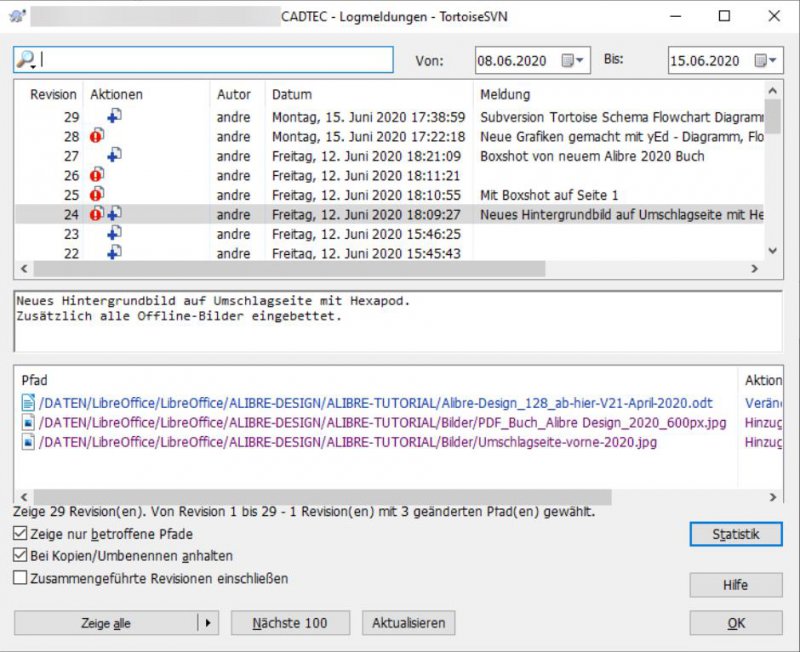Load more with 'Nächste 100' button
Screen dimensions: 800x652
coord(290,623)
